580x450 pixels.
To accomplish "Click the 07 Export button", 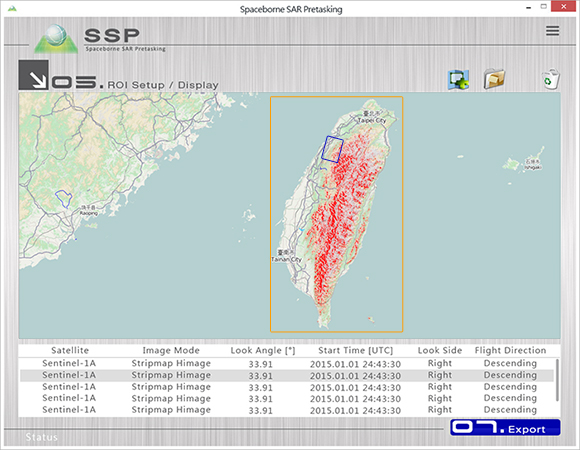I will coord(505,427).
